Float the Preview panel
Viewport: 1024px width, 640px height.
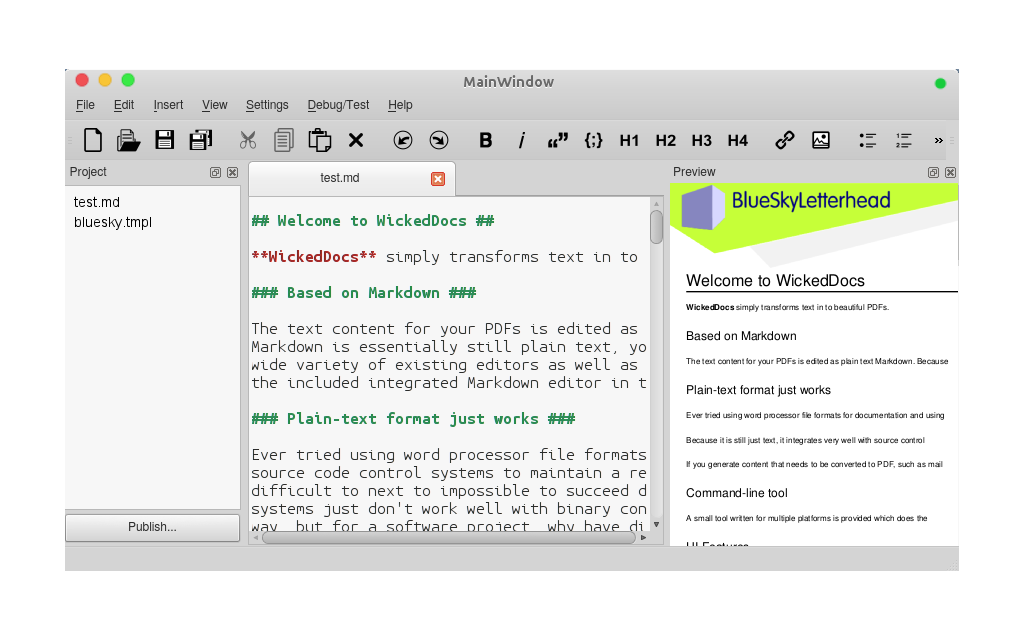tap(933, 172)
